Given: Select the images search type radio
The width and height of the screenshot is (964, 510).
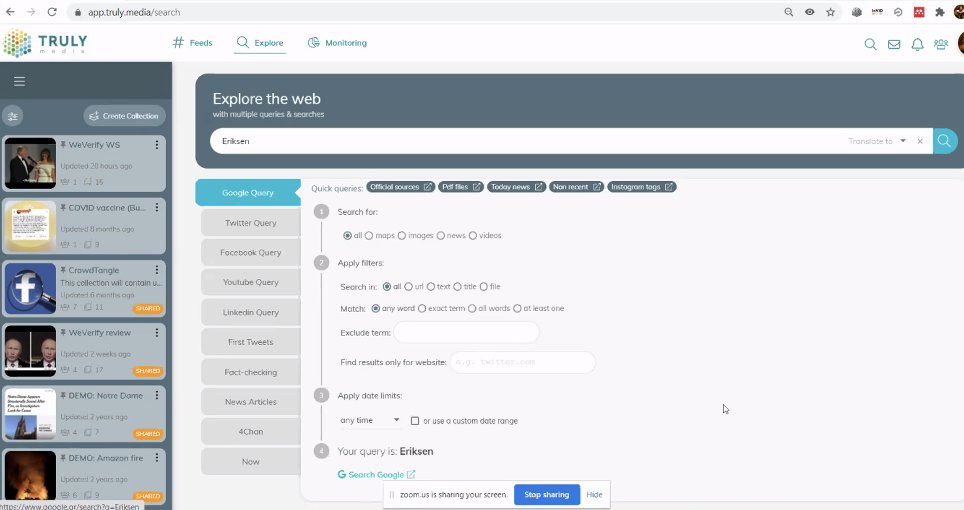Looking at the screenshot, I should pyautogui.click(x=401, y=236).
